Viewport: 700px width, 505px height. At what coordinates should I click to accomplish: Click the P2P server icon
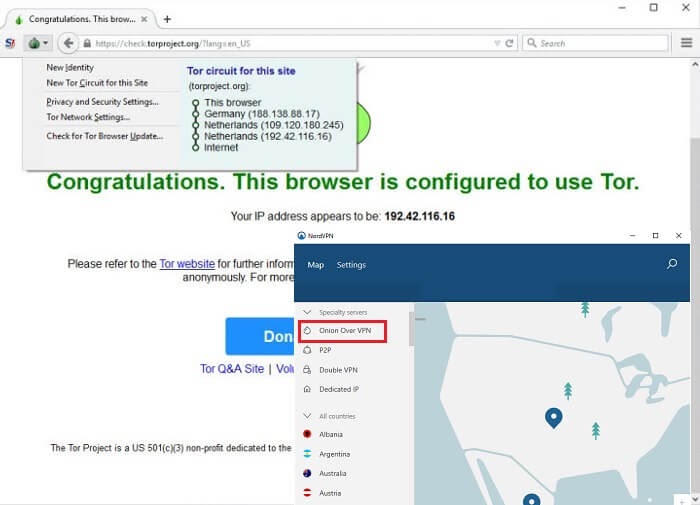307,350
